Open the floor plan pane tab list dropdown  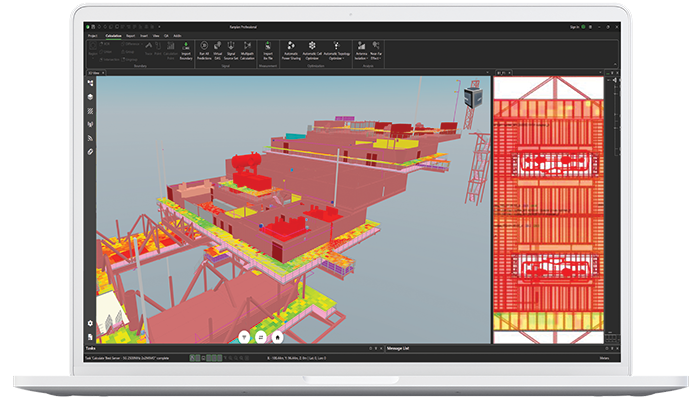click(600, 72)
